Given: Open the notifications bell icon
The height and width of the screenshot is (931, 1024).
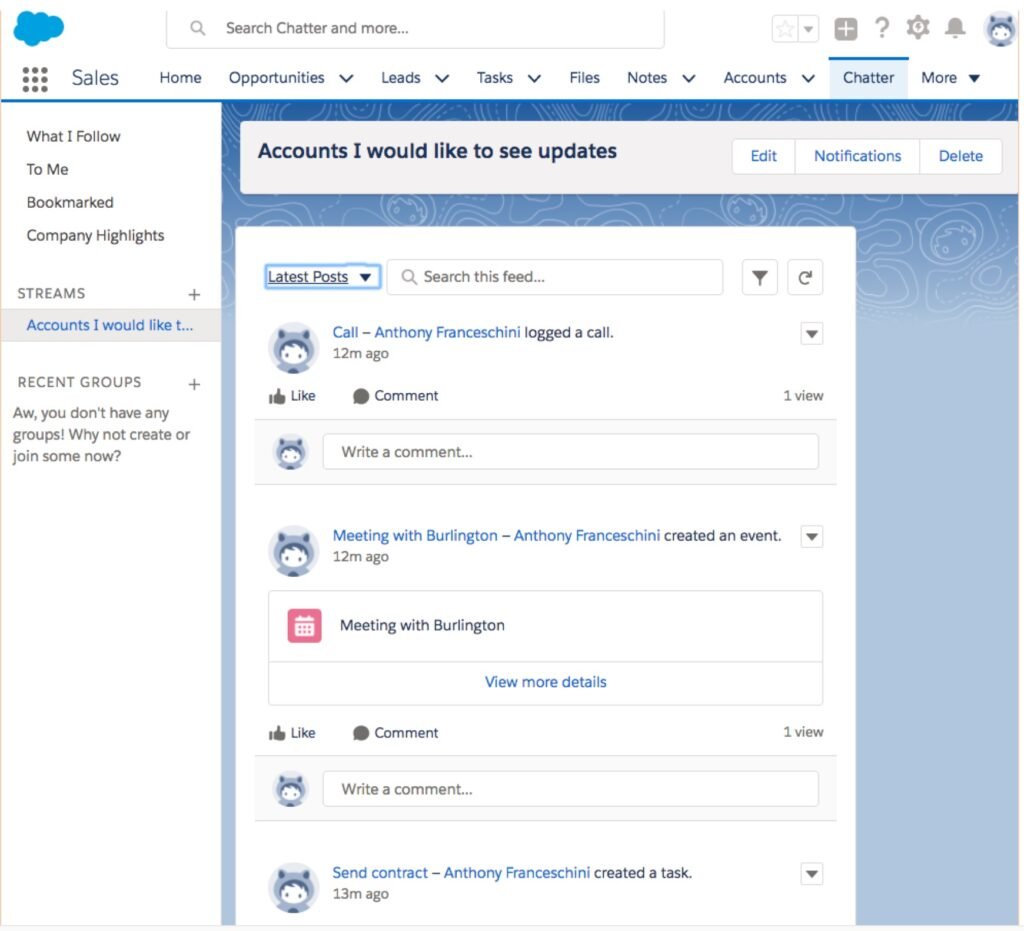Looking at the screenshot, I should click(x=955, y=28).
